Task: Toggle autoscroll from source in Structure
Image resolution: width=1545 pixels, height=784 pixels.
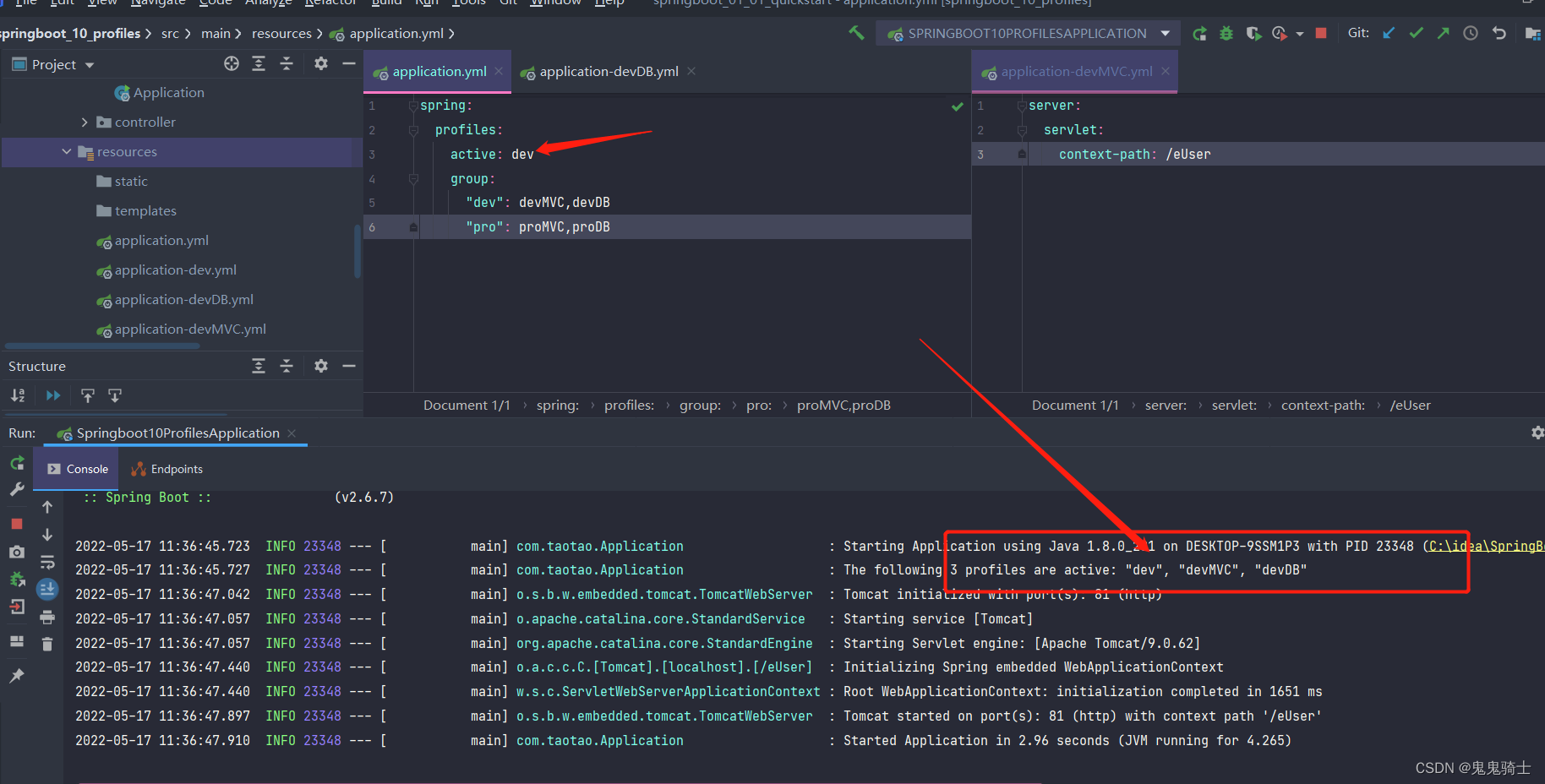Action: click(115, 395)
